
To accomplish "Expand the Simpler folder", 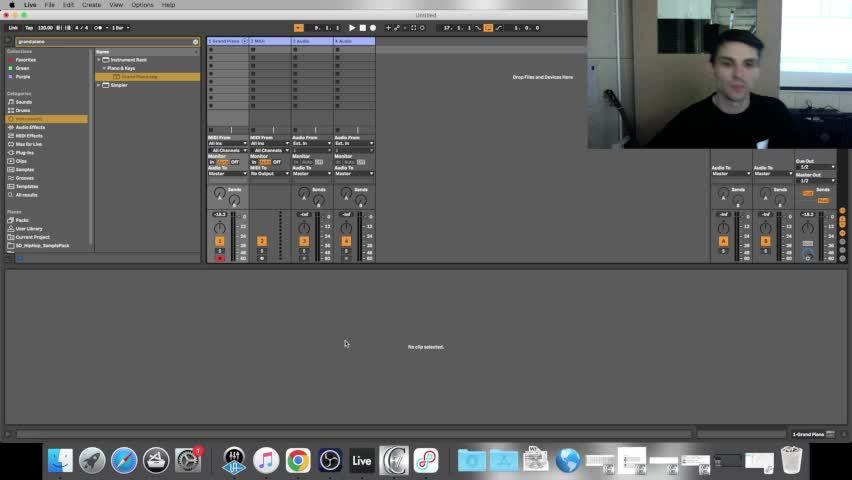I will click(99, 85).
